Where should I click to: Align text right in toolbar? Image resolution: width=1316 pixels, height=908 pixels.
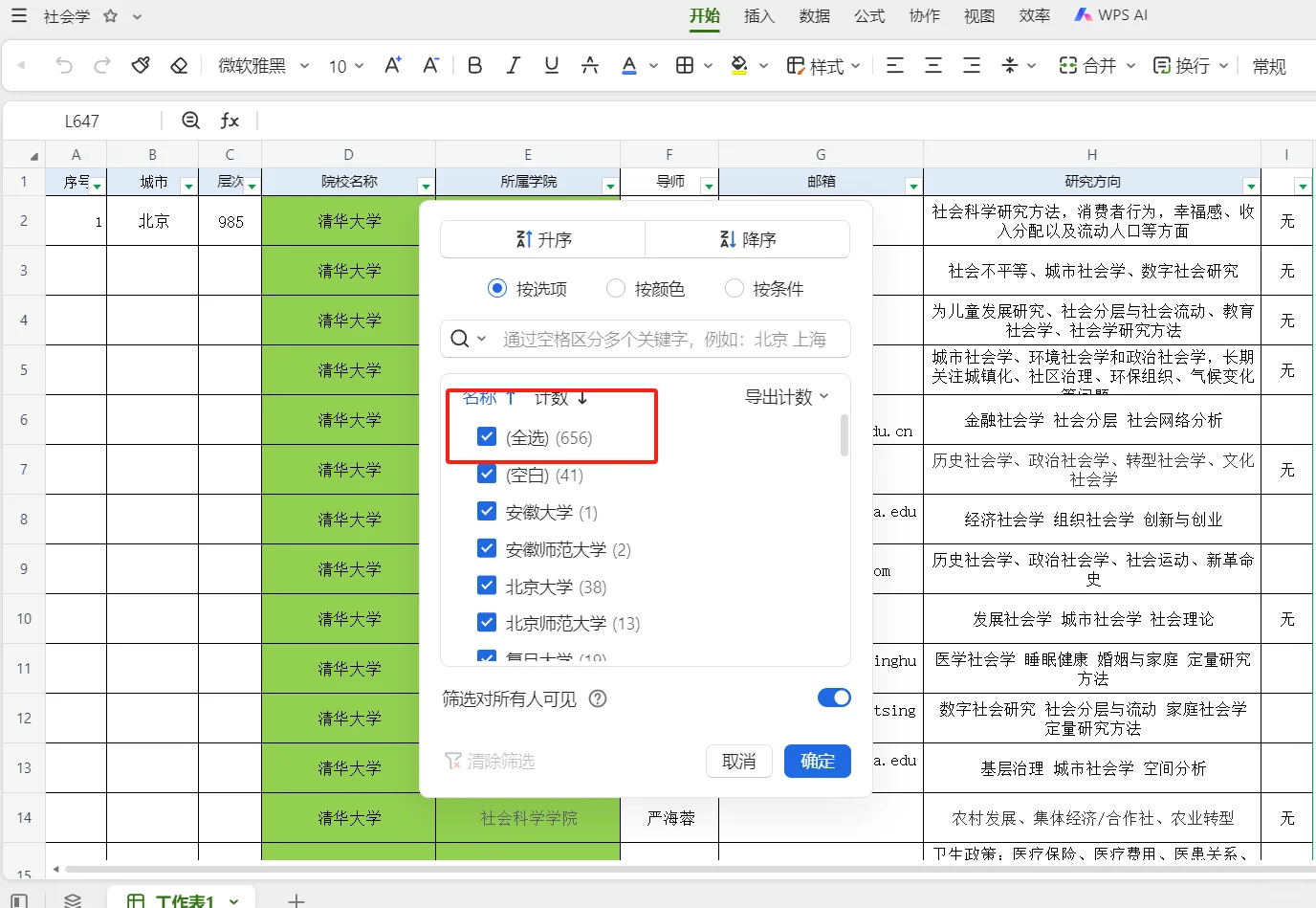972,65
